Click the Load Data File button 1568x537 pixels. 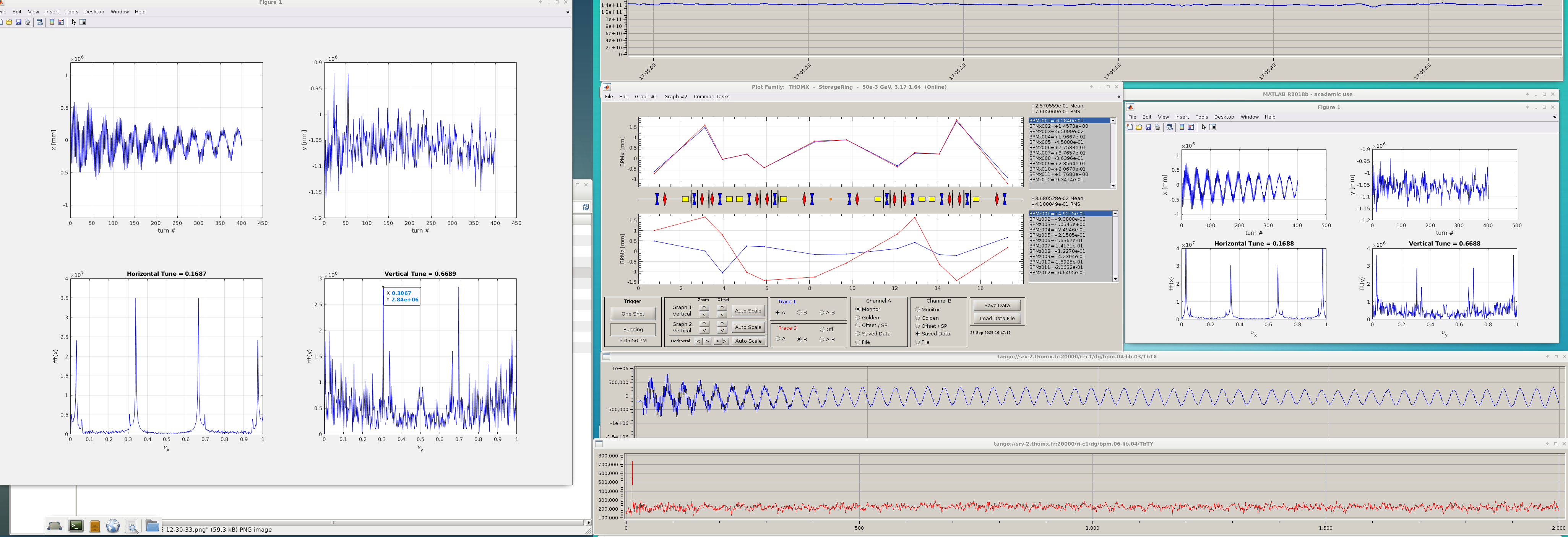click(997, 319)
